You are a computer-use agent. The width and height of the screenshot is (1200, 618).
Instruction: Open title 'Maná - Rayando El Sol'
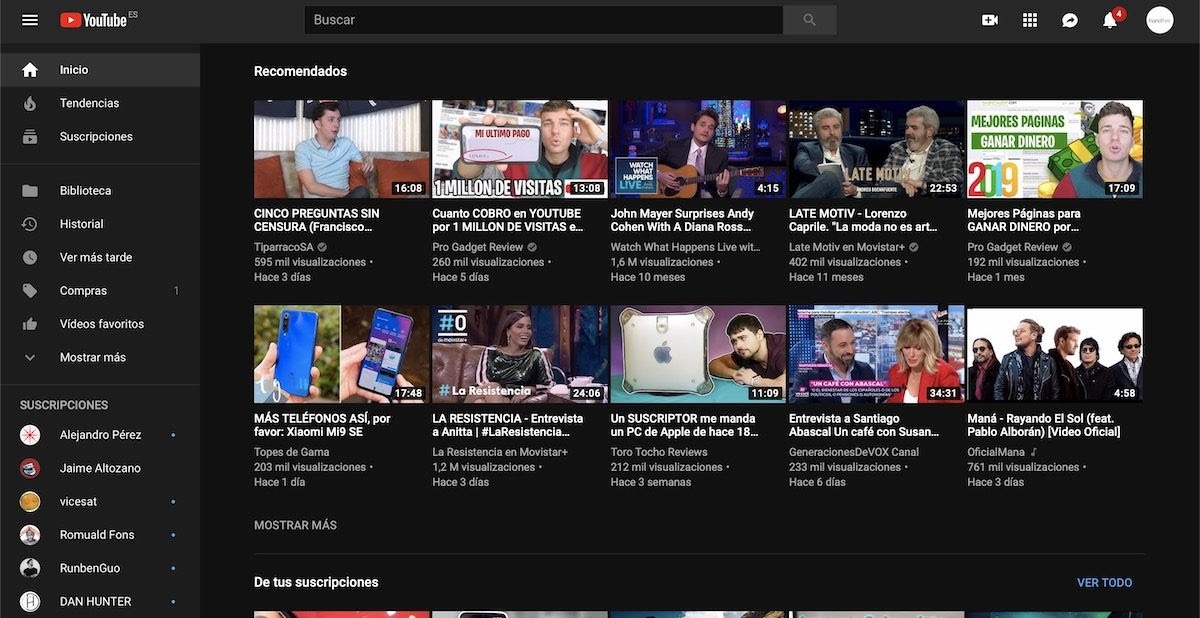(x=1044, y=425)
